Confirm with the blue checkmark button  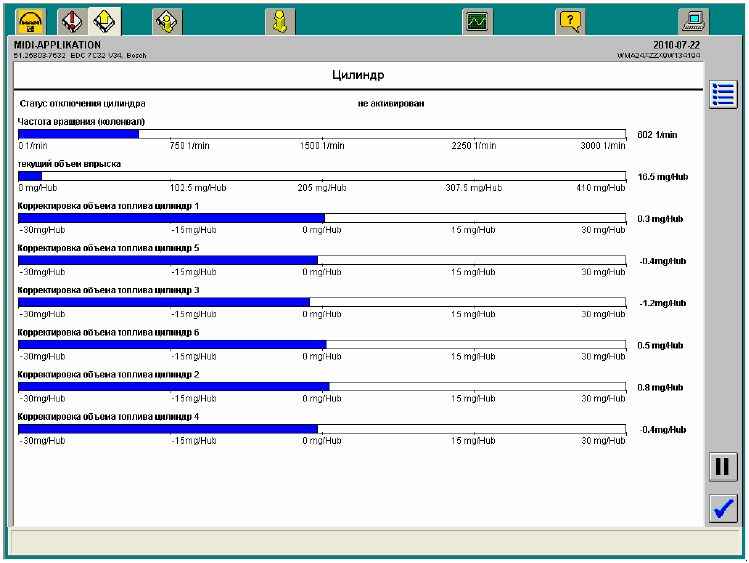pyautogui.click(x=722, y=508)
